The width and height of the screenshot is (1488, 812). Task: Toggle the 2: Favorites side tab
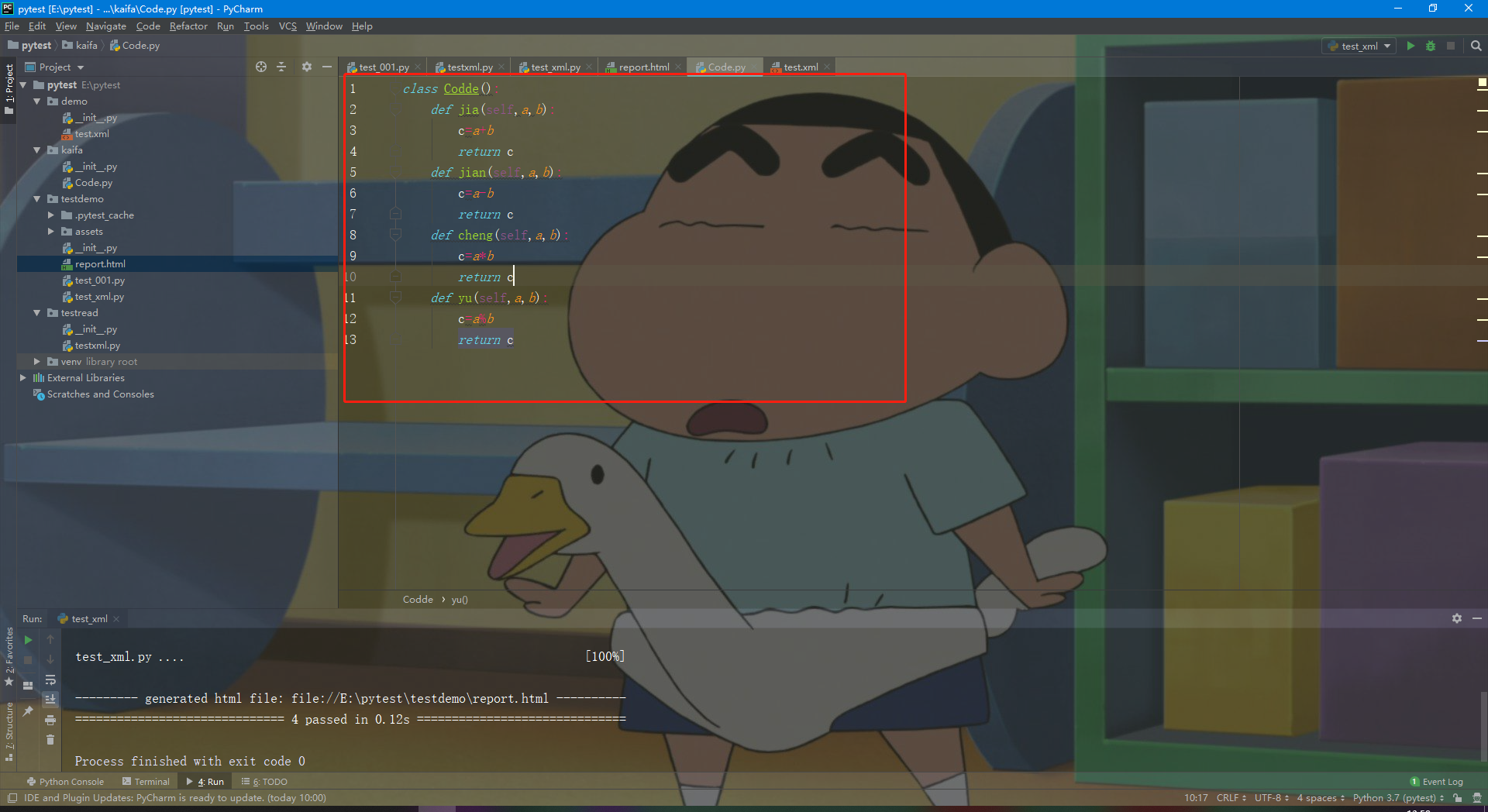(9, 655)
